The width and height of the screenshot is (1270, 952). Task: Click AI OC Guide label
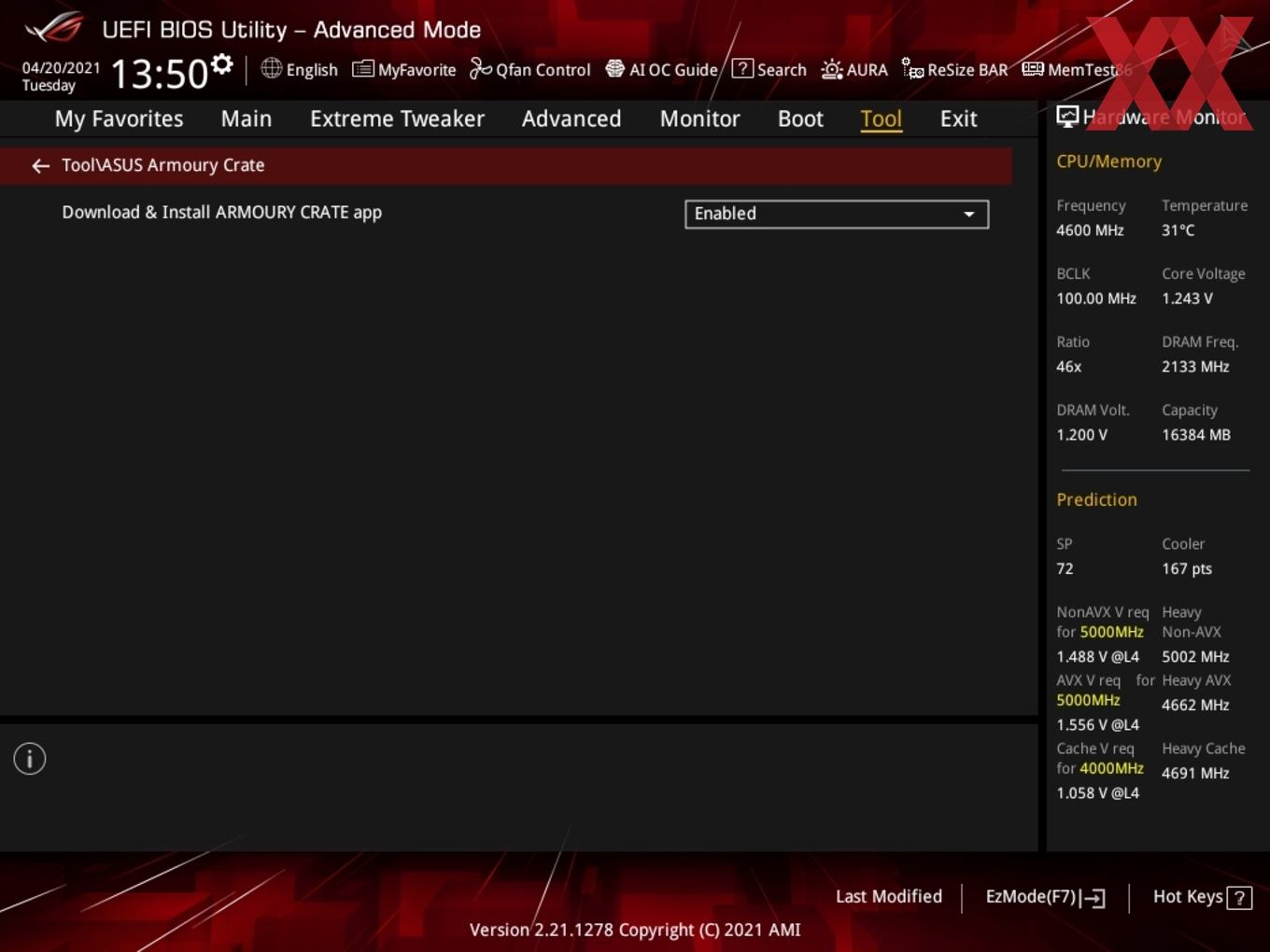coord(673,70)
